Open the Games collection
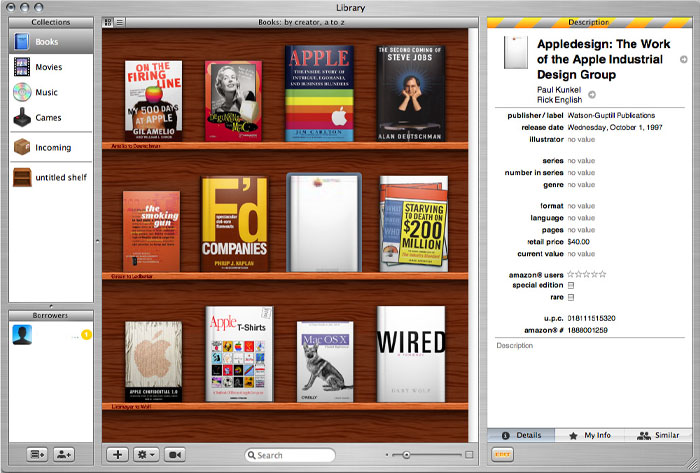 [51, 117]
